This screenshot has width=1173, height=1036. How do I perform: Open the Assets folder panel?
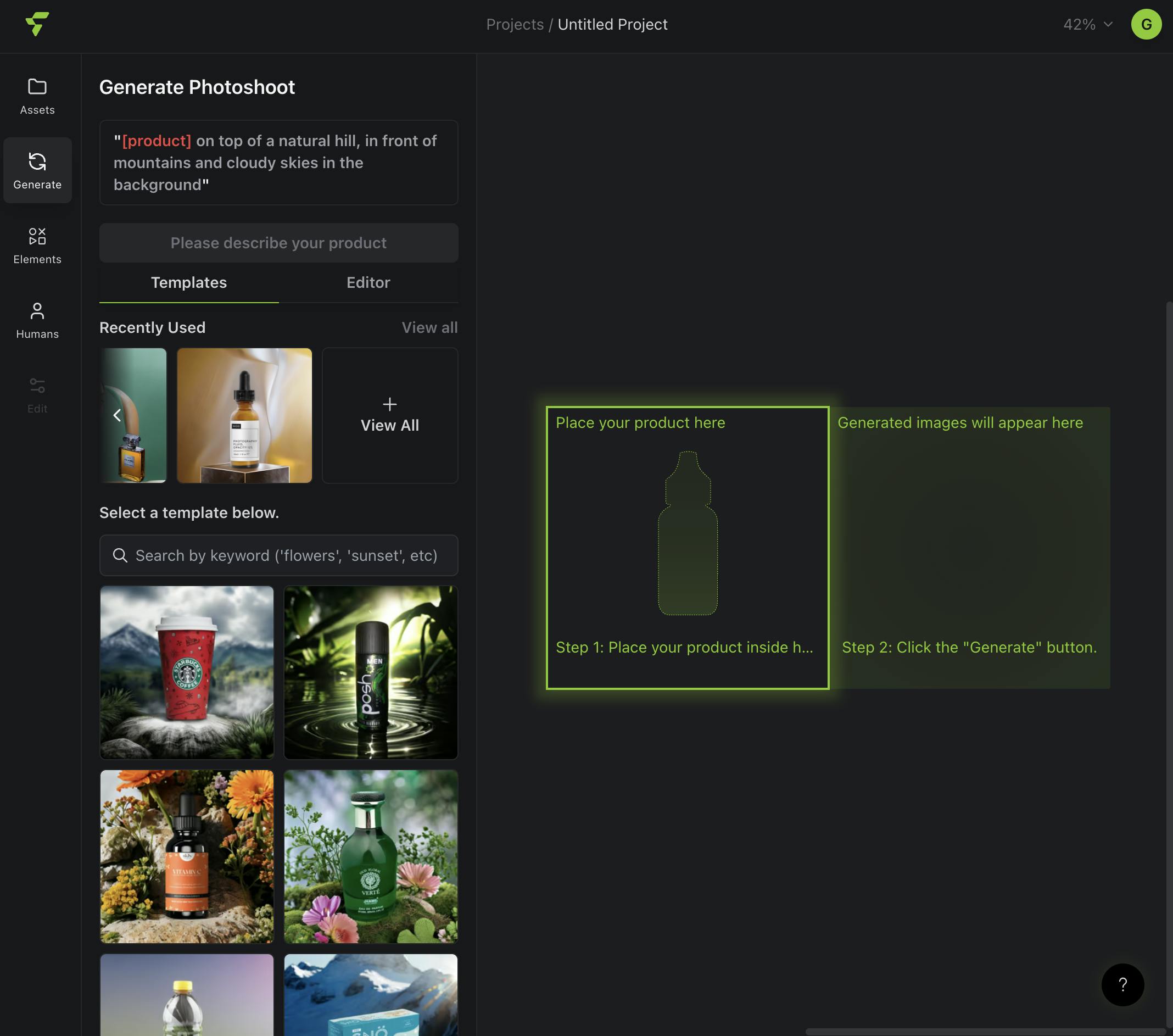tap(37, 96)
